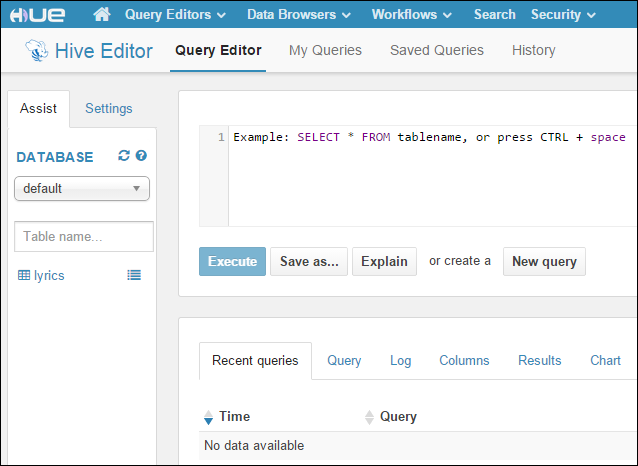Expand the Security menu
This screenshot has width=638, height=466.
click(563, 15)
